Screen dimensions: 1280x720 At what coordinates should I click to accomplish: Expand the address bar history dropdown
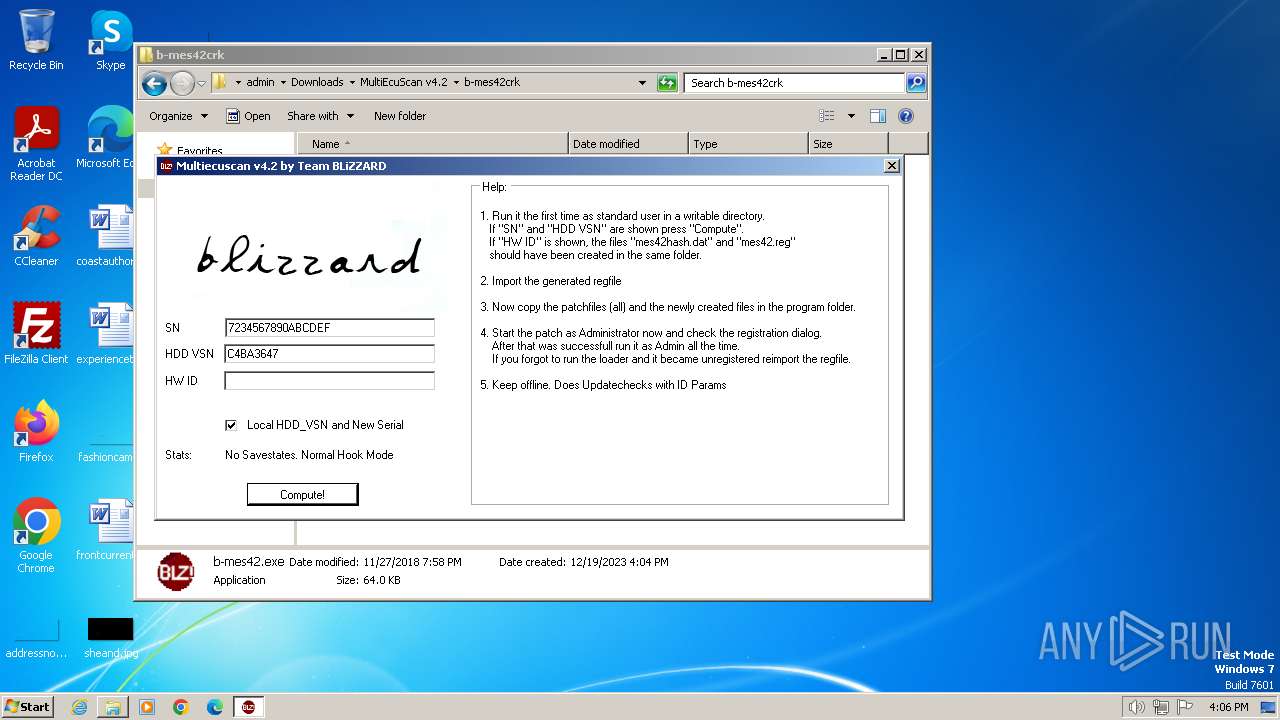[x=642, y=83]
